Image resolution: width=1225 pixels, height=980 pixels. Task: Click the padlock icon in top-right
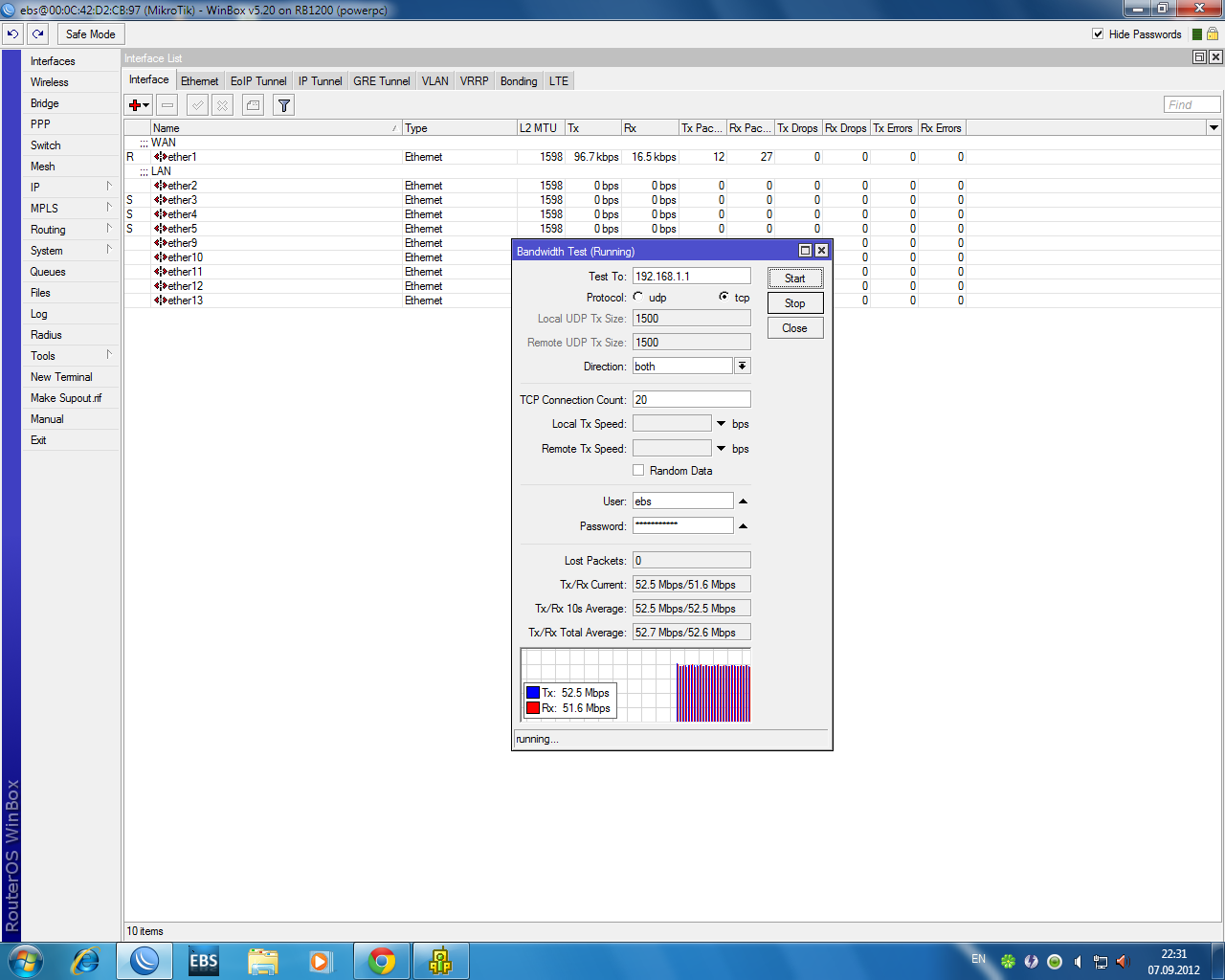(1213, 33)
